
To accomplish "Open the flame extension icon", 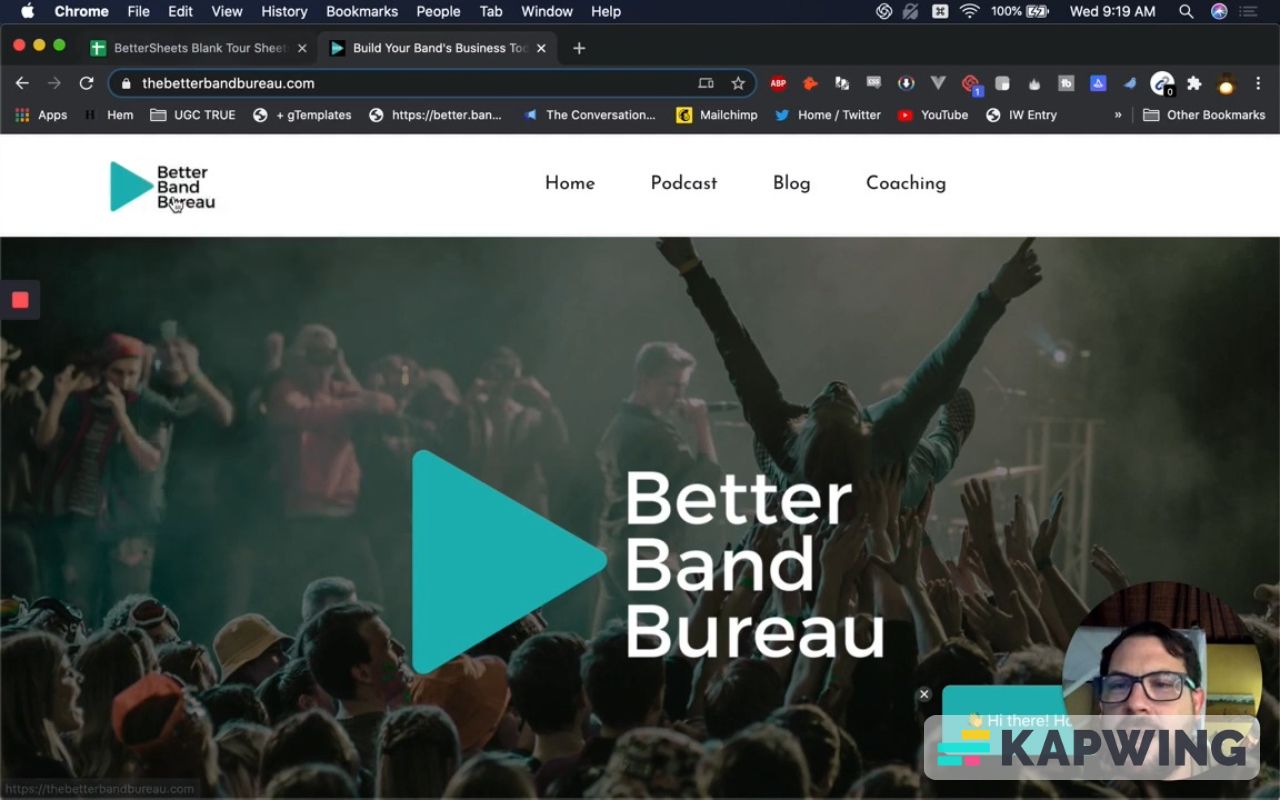I will point(1034,84).
